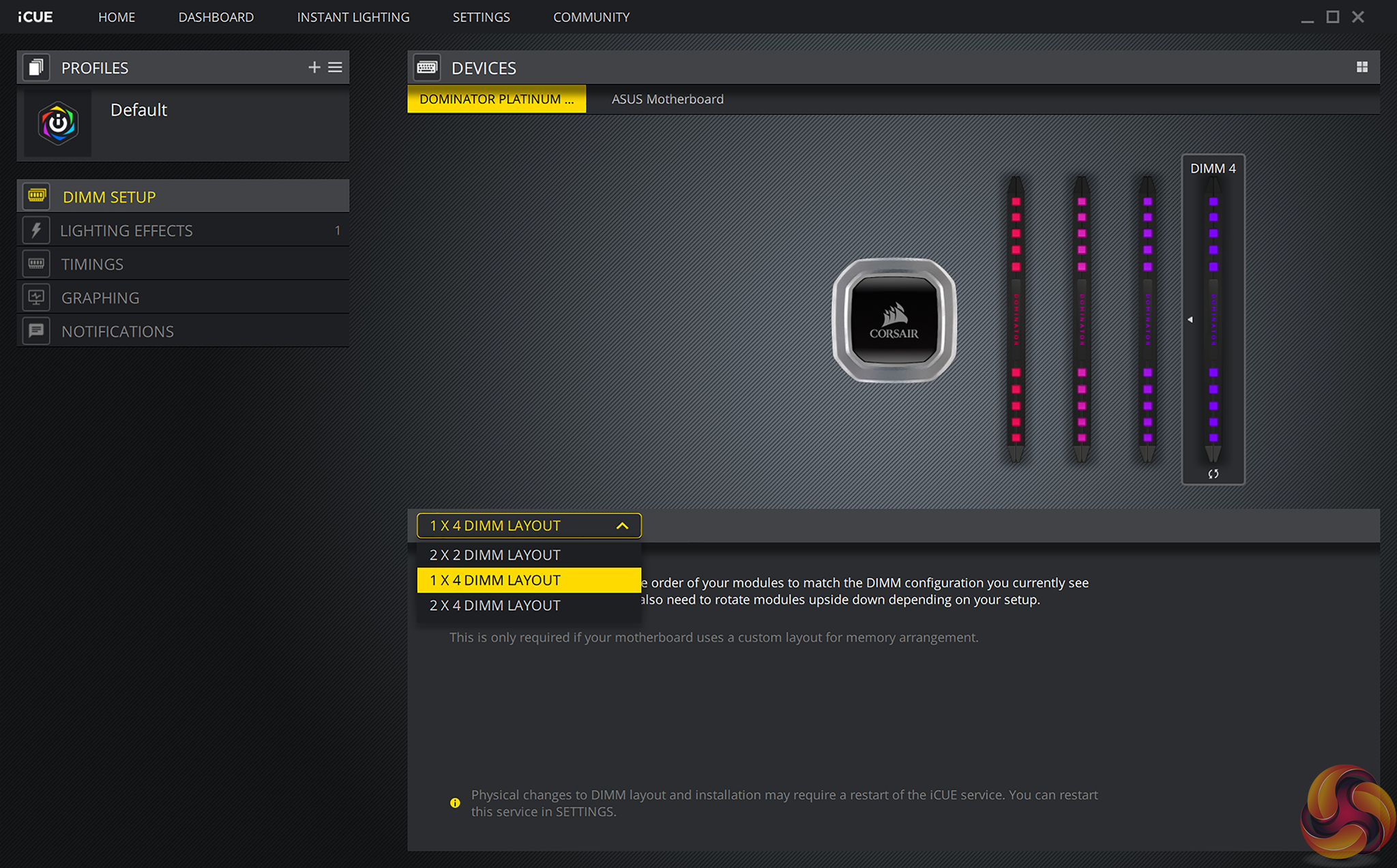
Task: Click the Default profile iCUE logo icon
Action: click(x=58, y=123)
